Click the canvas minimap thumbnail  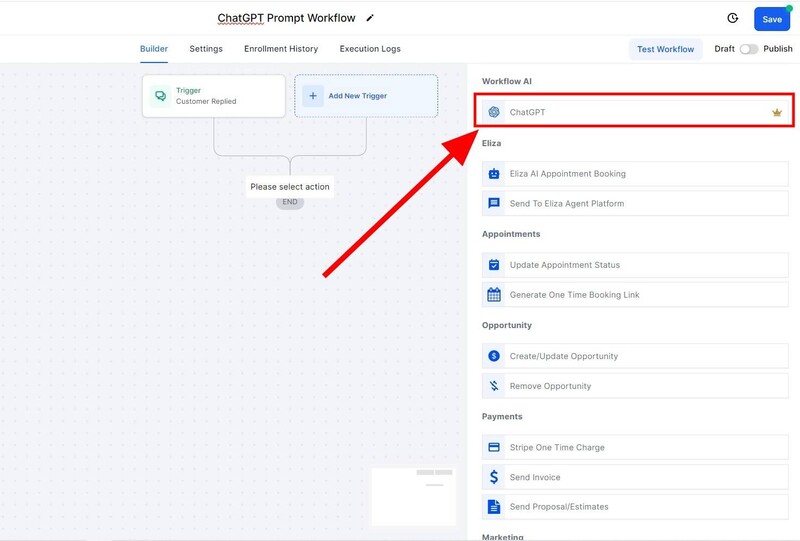click(413, 496)
